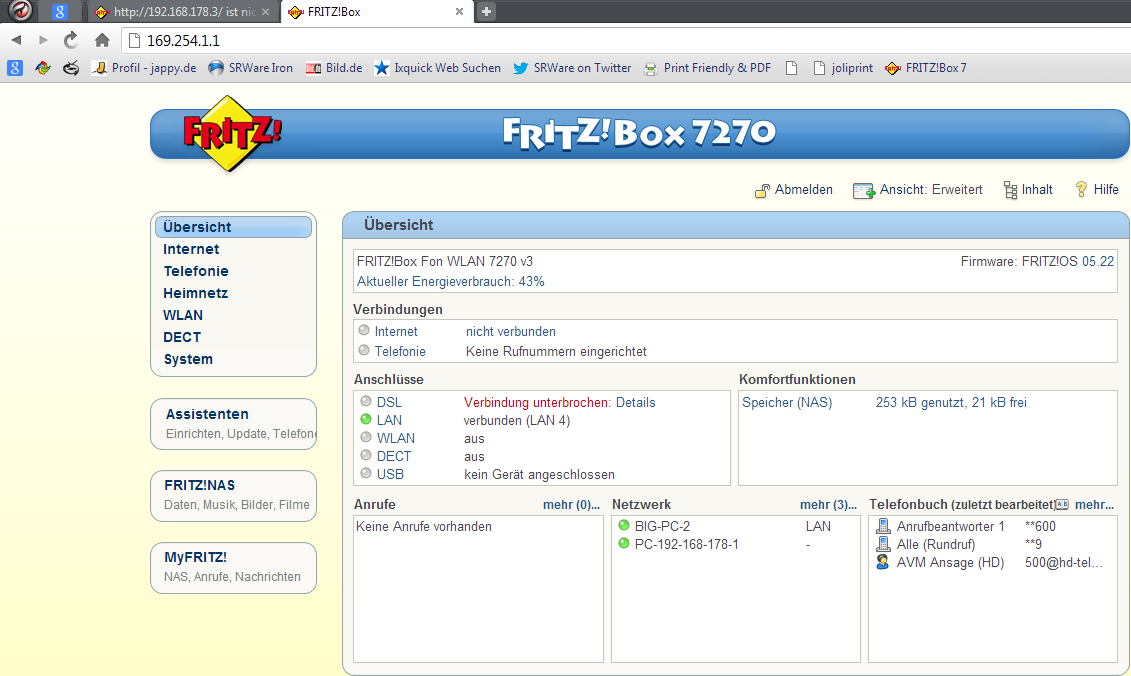1131x676 pixels.
Task: Click the SRWare Iron browser logo
Action: click(19, 11)
